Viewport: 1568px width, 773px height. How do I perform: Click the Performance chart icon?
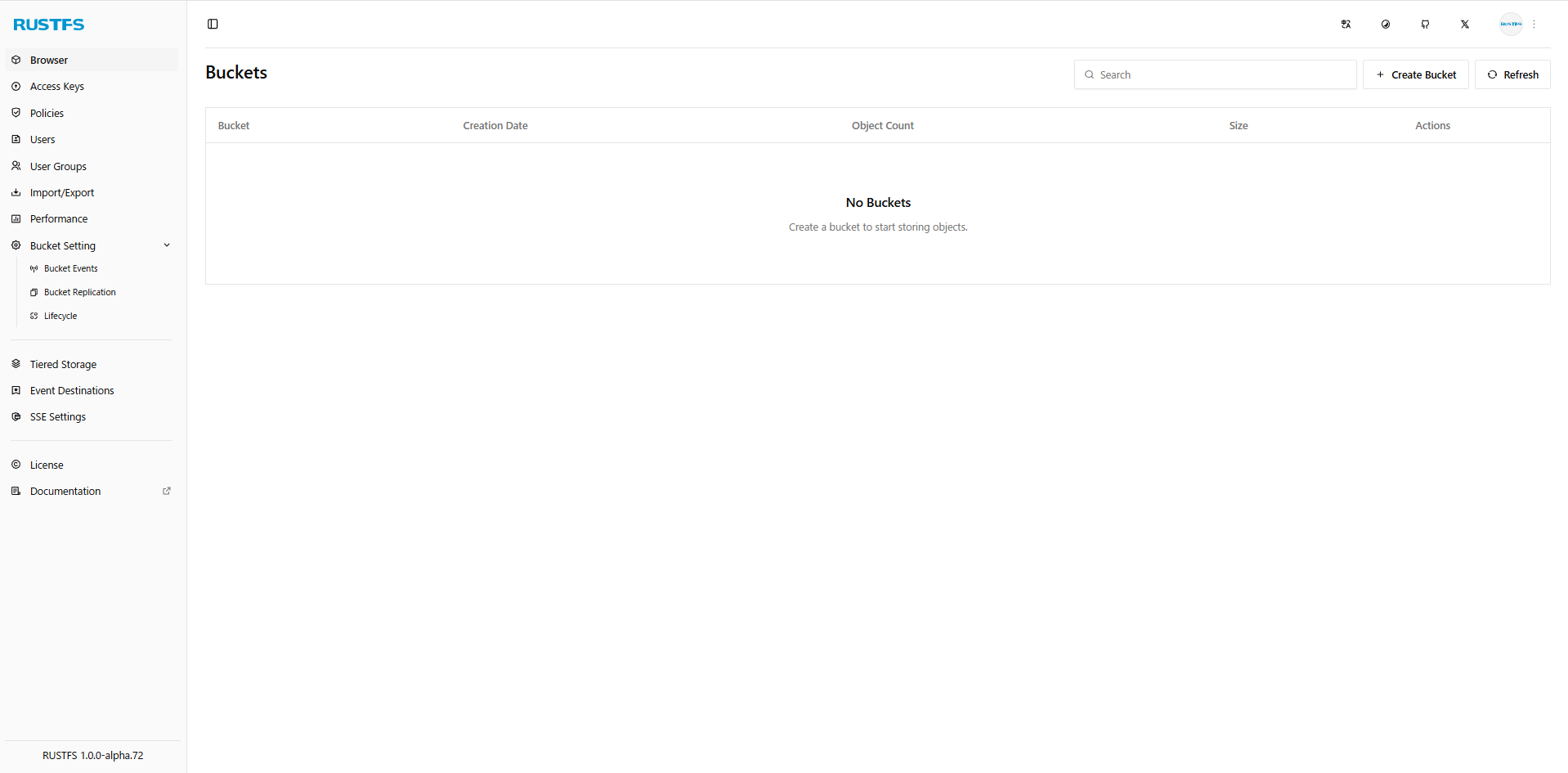[x=16, y=218]
